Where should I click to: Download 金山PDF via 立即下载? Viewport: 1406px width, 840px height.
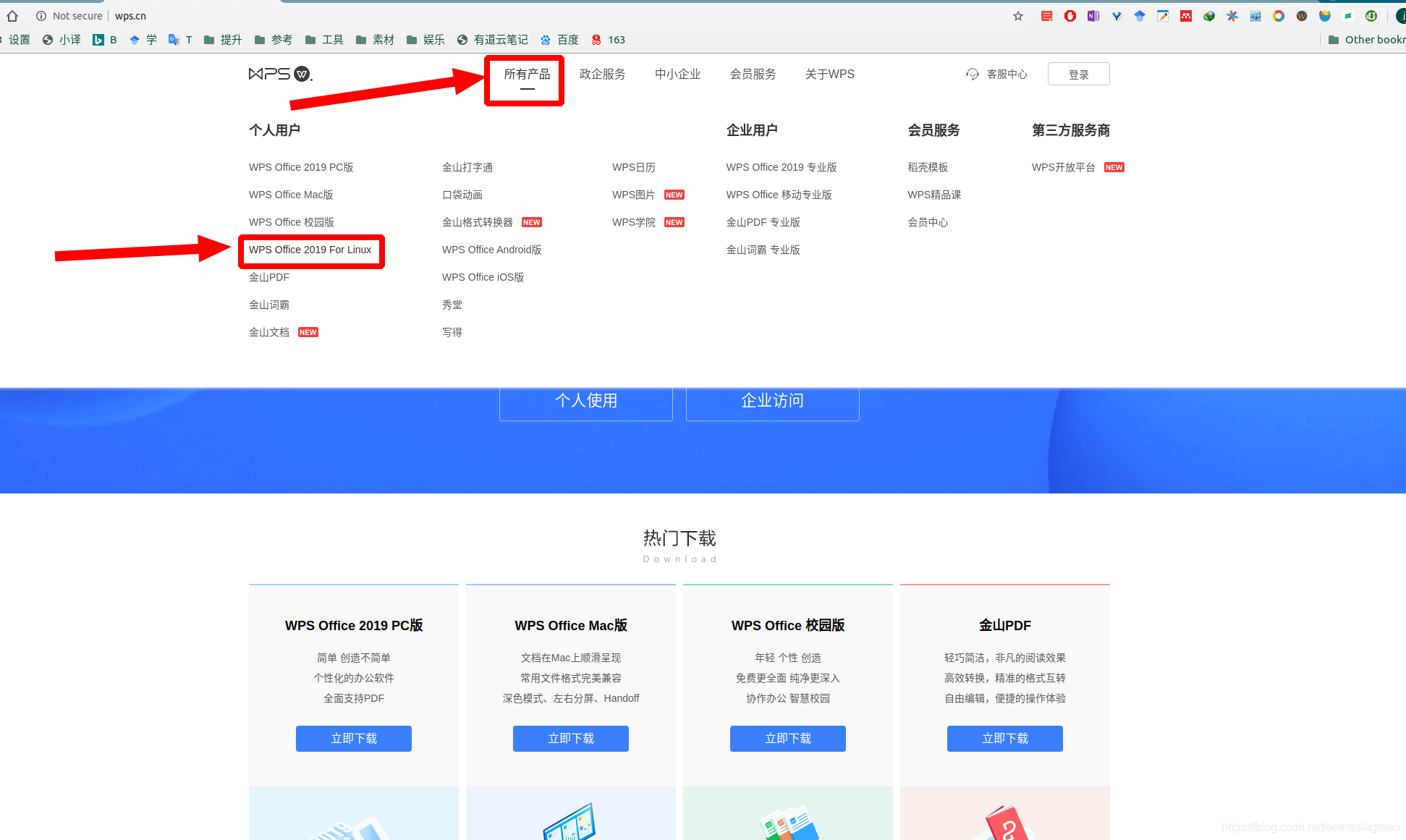pos(1005,739)
